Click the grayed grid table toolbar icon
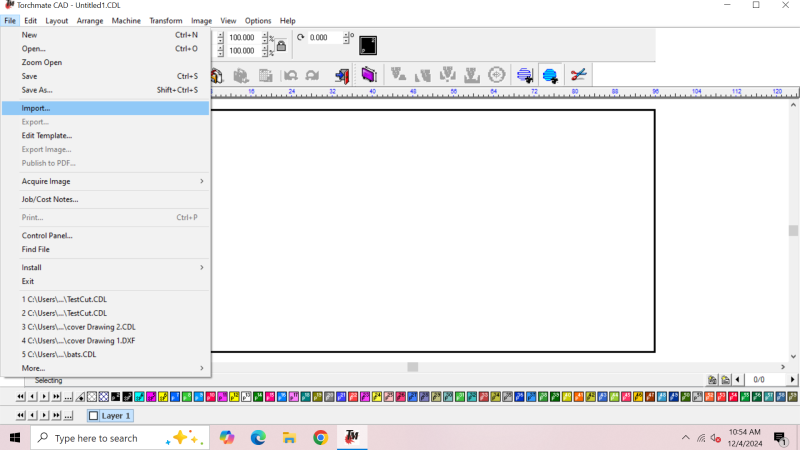This screenshot has width=800, height=450. pyautogui.click(x=265, y=76)
